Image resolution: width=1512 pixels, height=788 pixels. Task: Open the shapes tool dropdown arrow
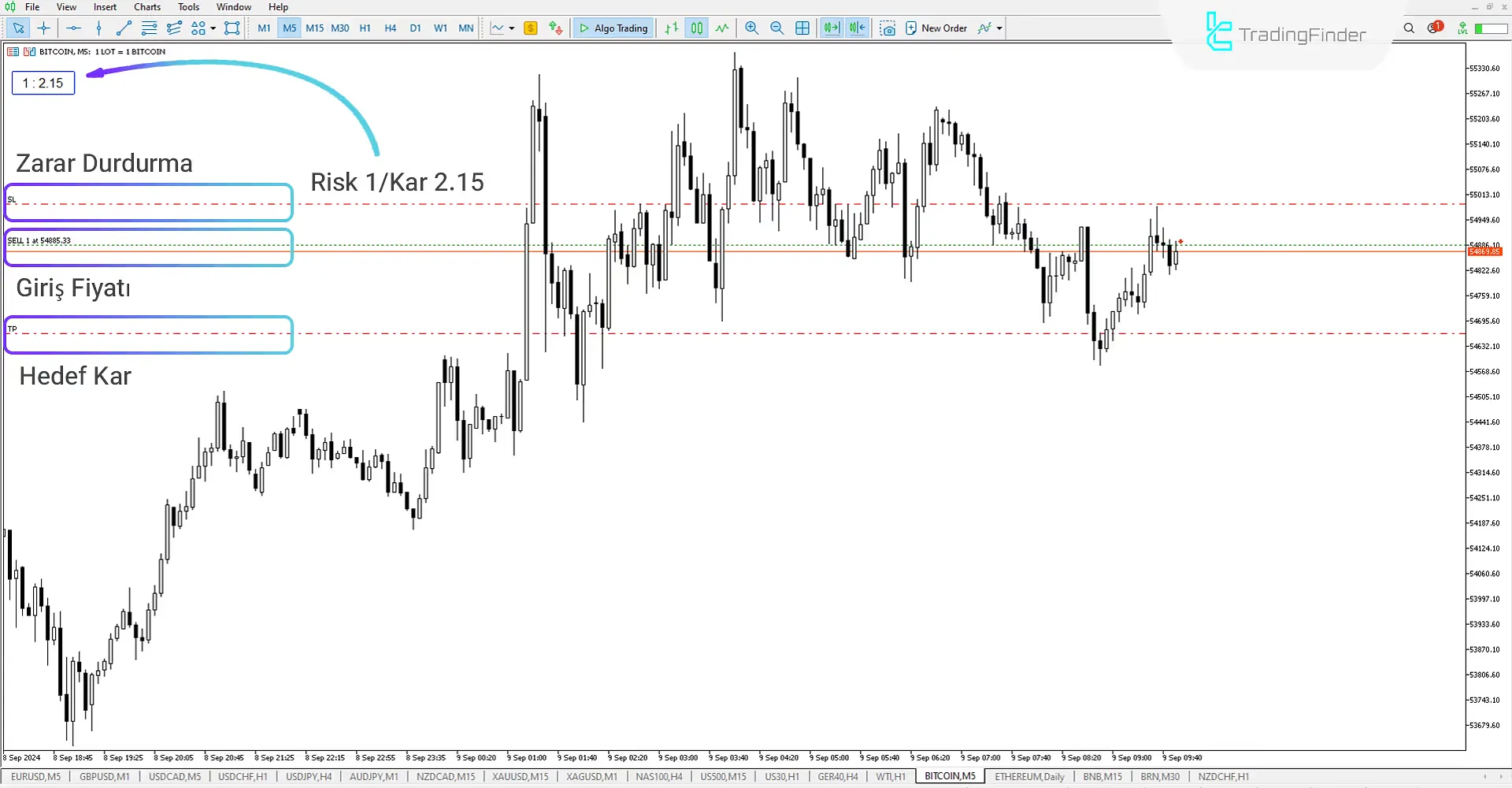click(213, 28)
